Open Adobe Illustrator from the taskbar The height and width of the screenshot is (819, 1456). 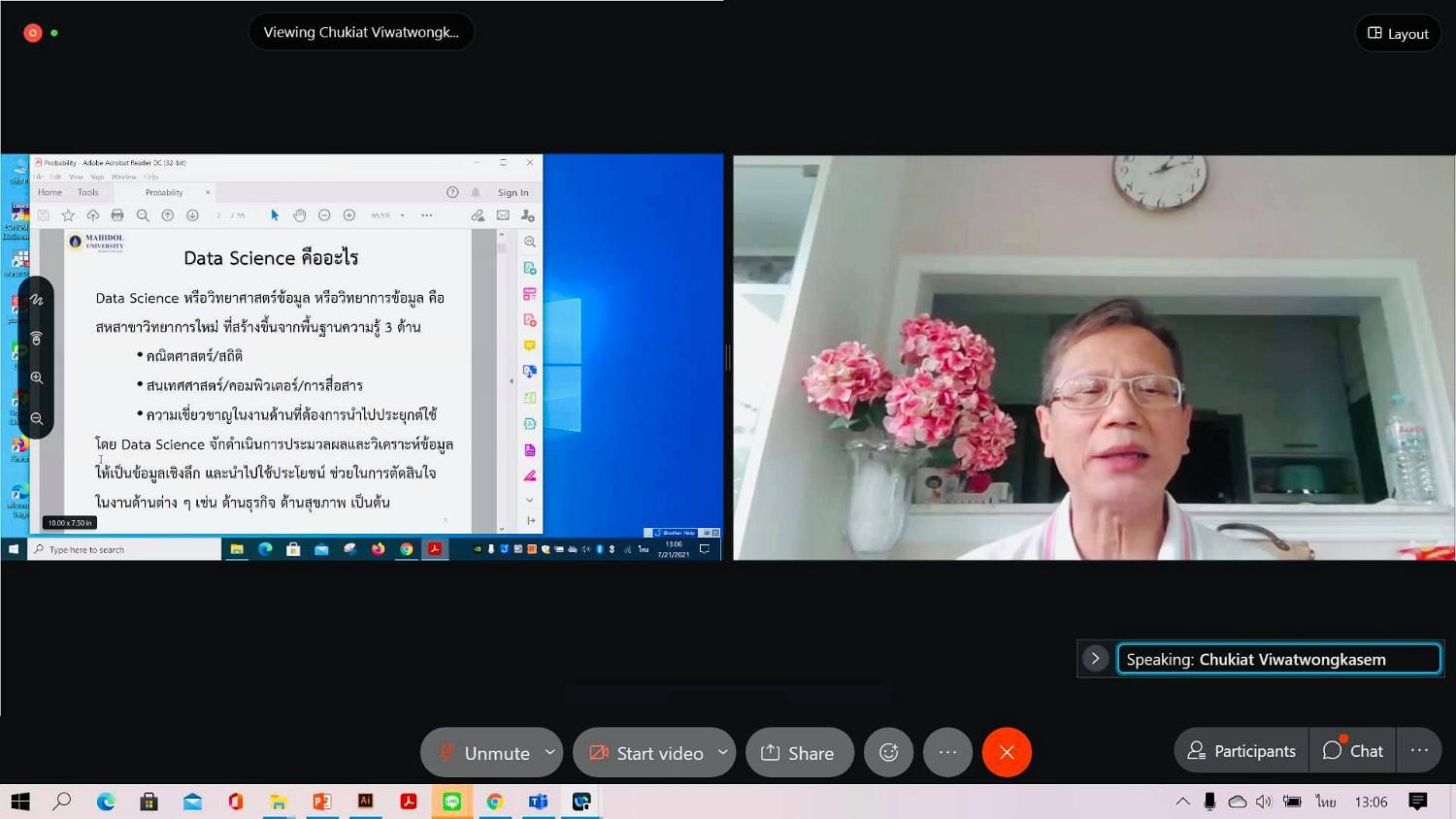[365, 802]
